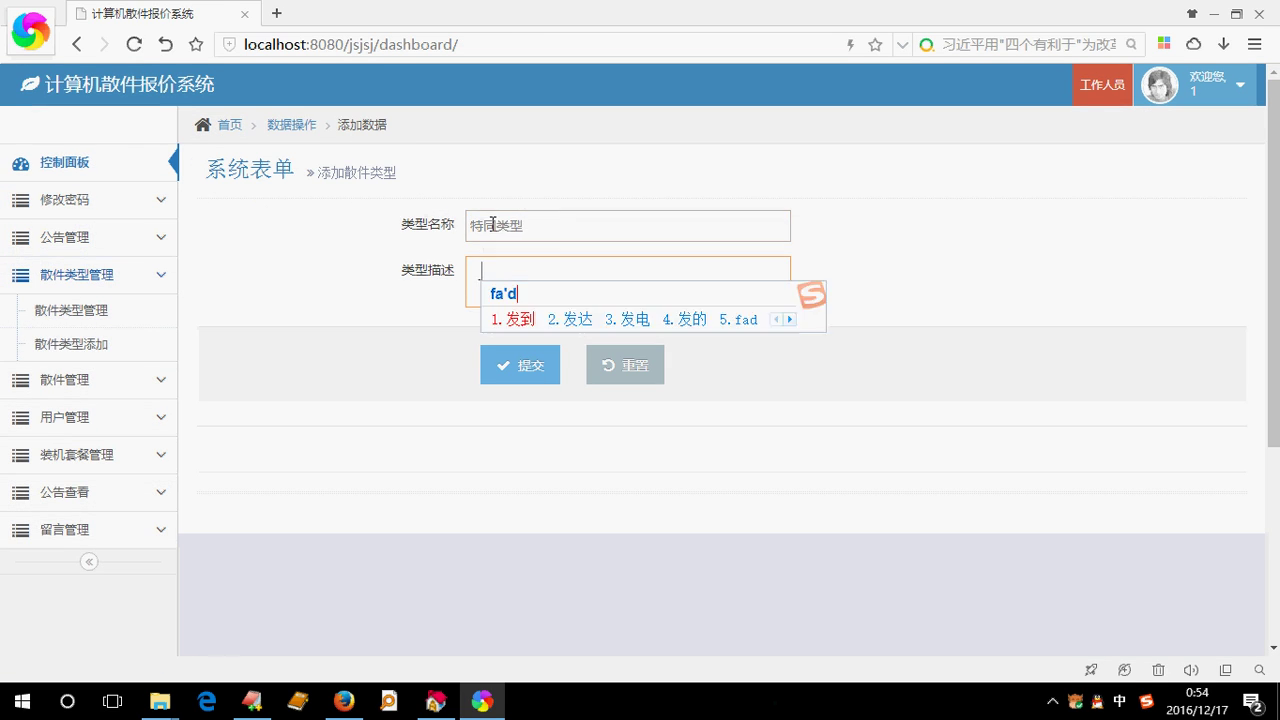Viewport: 1280px width, 720px height.
Task: Choose IME candidate 3 发电
Action: click(x=627, y=319)
